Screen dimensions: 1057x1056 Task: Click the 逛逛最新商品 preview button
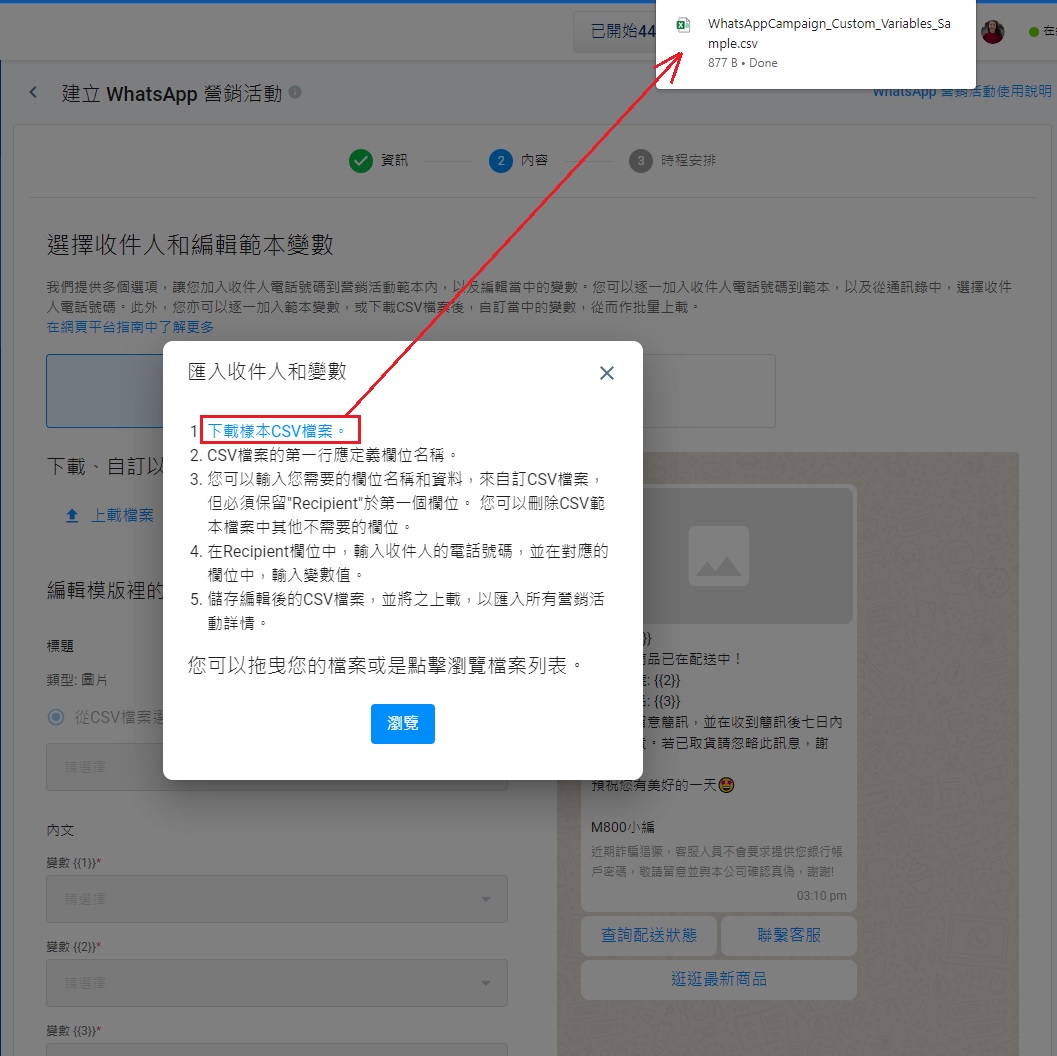[719, 979]
